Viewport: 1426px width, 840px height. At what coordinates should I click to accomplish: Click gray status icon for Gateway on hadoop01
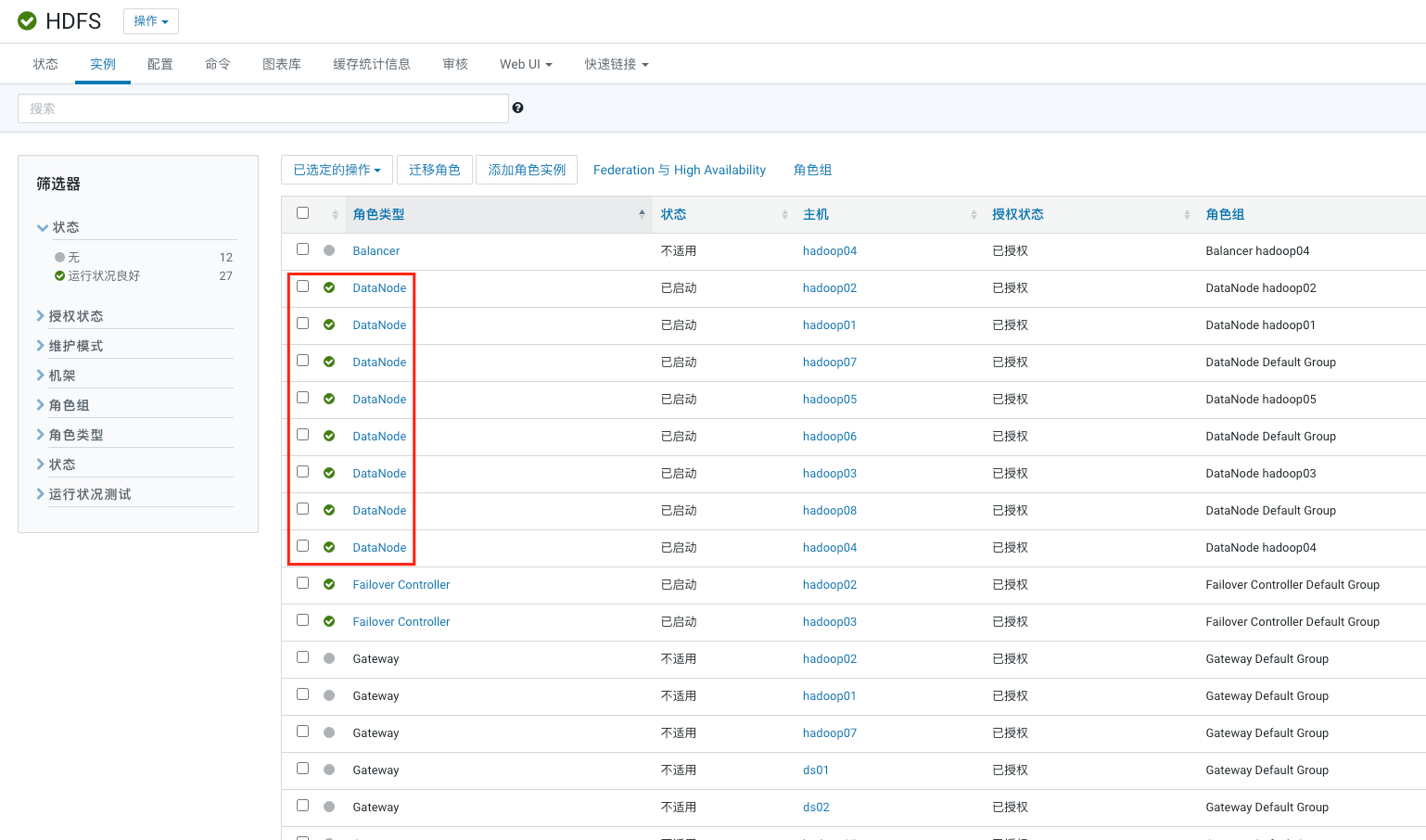coord(329,695)
